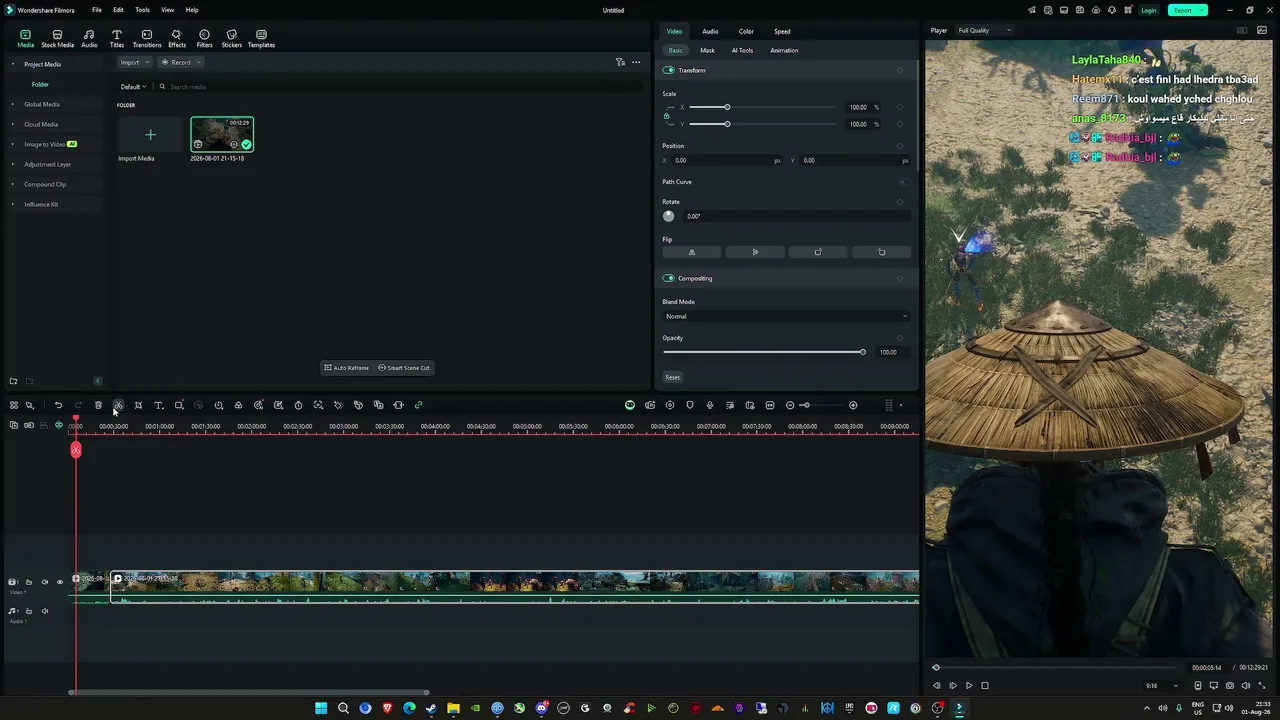Delete the selected clip with trash icon

98,405
